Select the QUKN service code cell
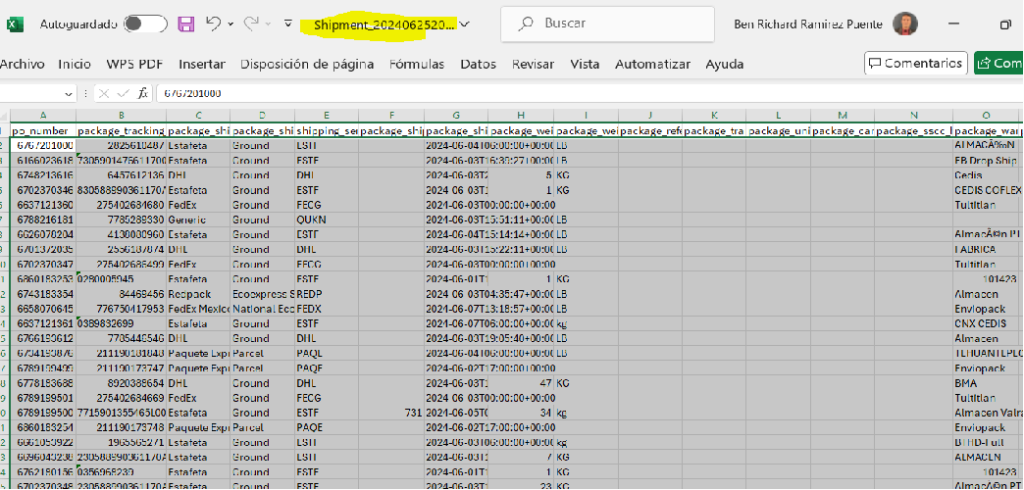This screenshot has width=1024, height=490. click(327, 220)
